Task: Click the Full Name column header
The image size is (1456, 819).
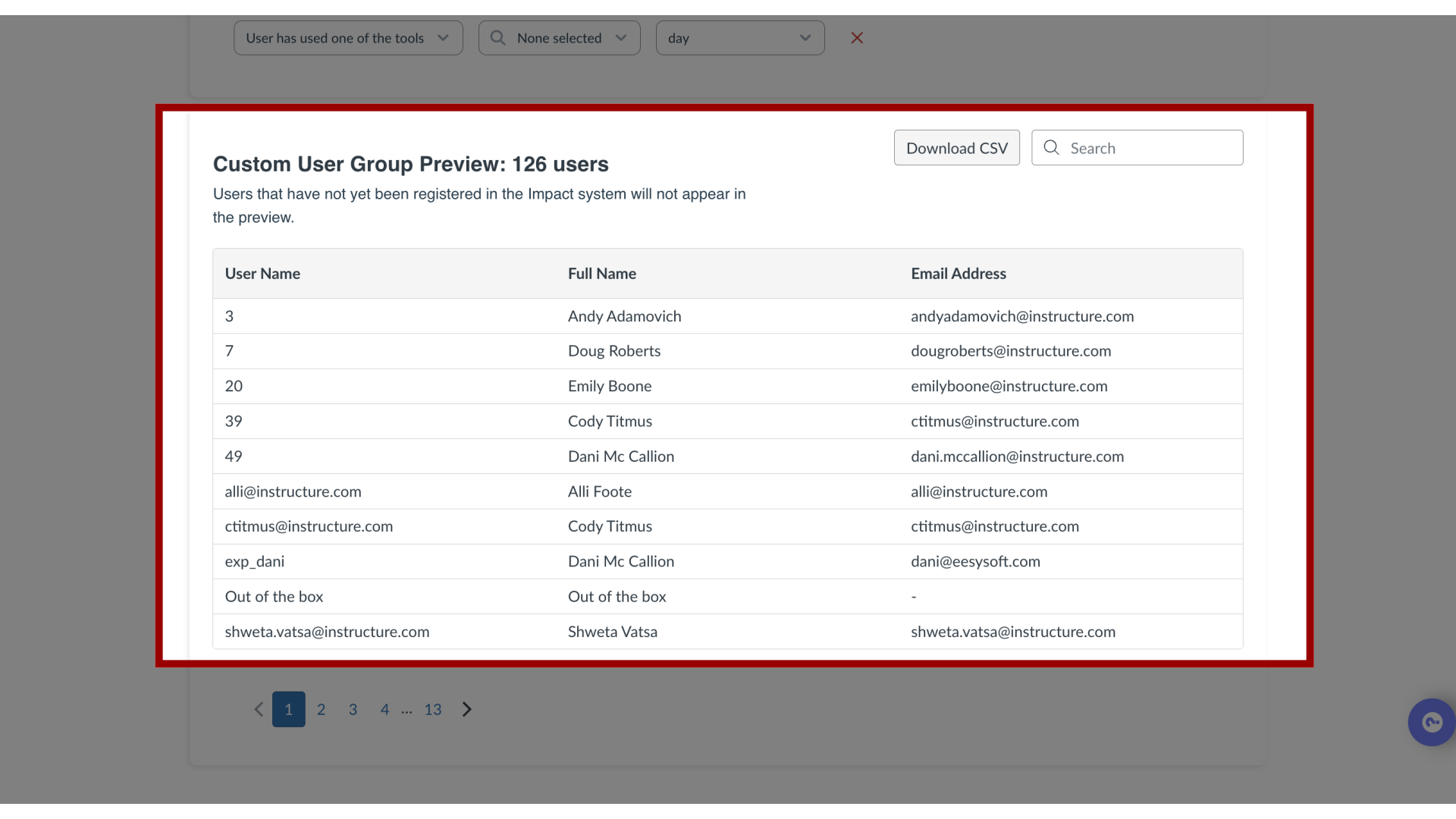Action: point(602,274)
